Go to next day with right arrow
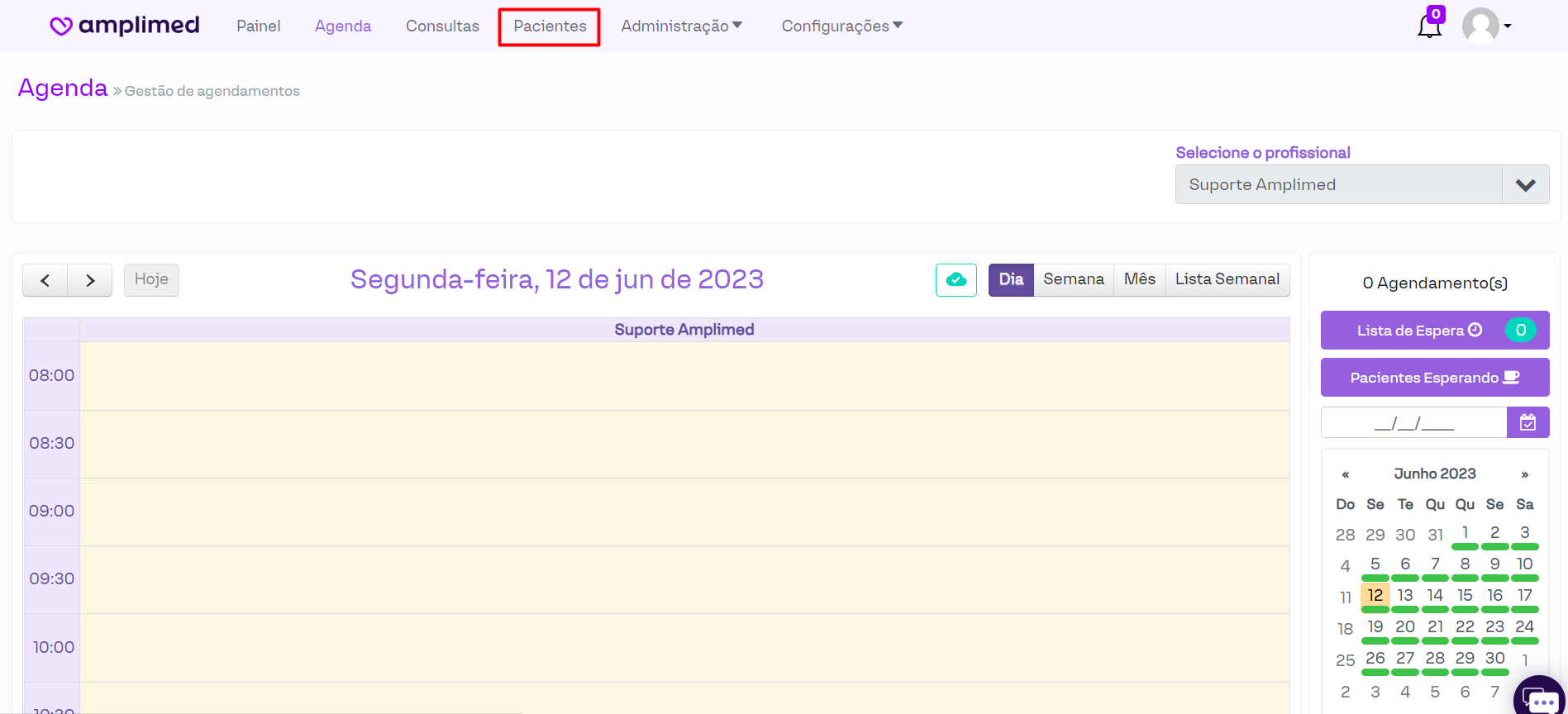The image size is (1568, 714). pos(90,280)
